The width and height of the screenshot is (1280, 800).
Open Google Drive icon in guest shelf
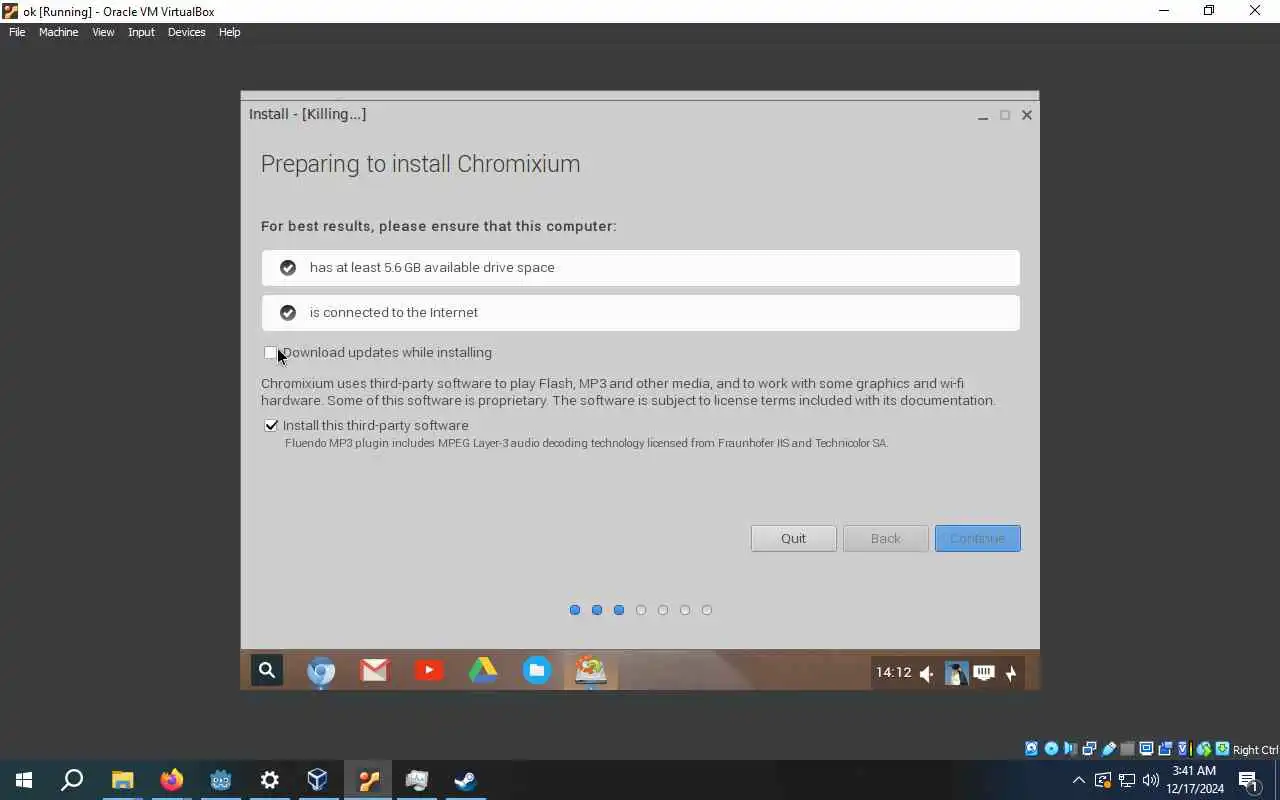click(x=483, y=671)
